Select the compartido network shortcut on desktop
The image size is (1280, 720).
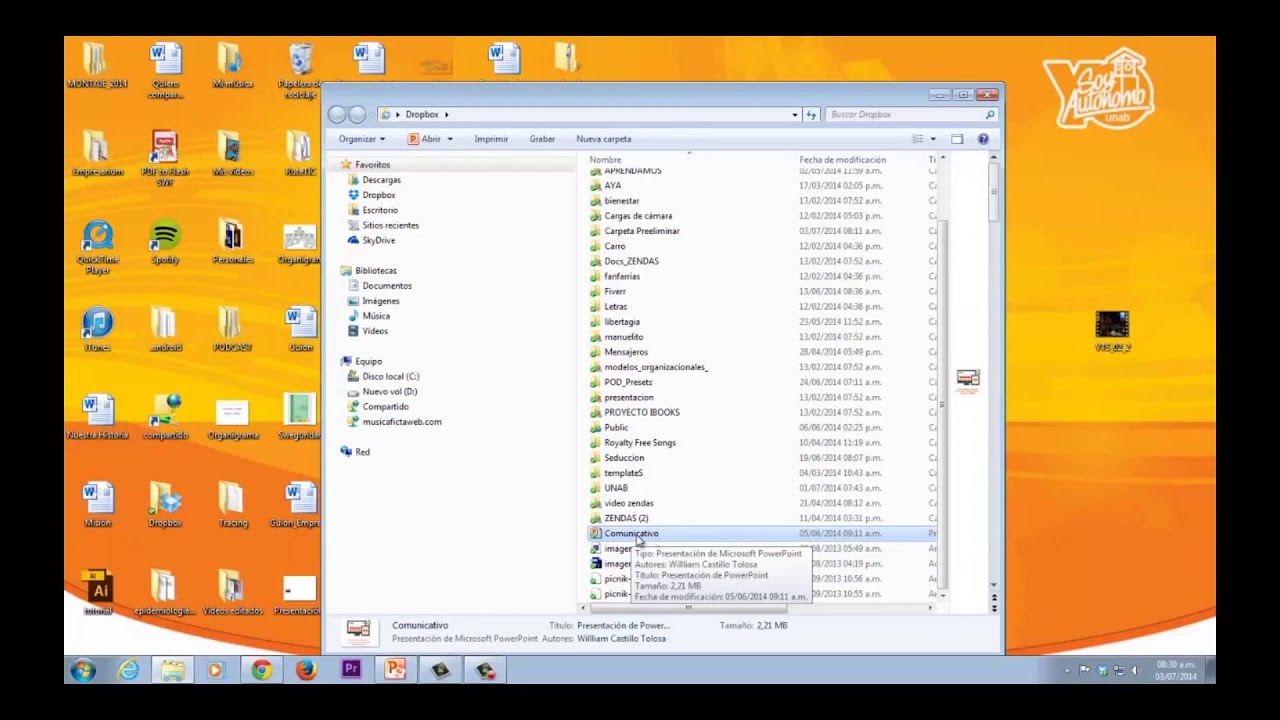click(x=165, y=417)
